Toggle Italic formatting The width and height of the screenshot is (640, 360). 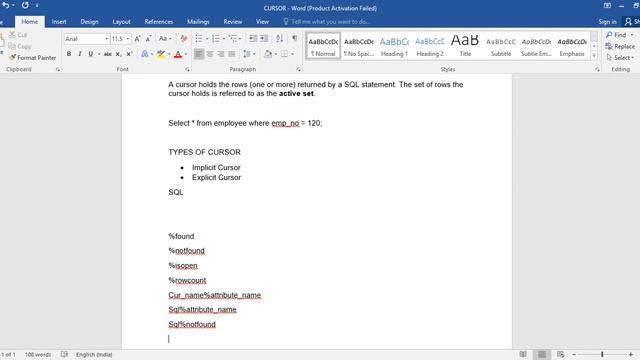tap(80, 54)
